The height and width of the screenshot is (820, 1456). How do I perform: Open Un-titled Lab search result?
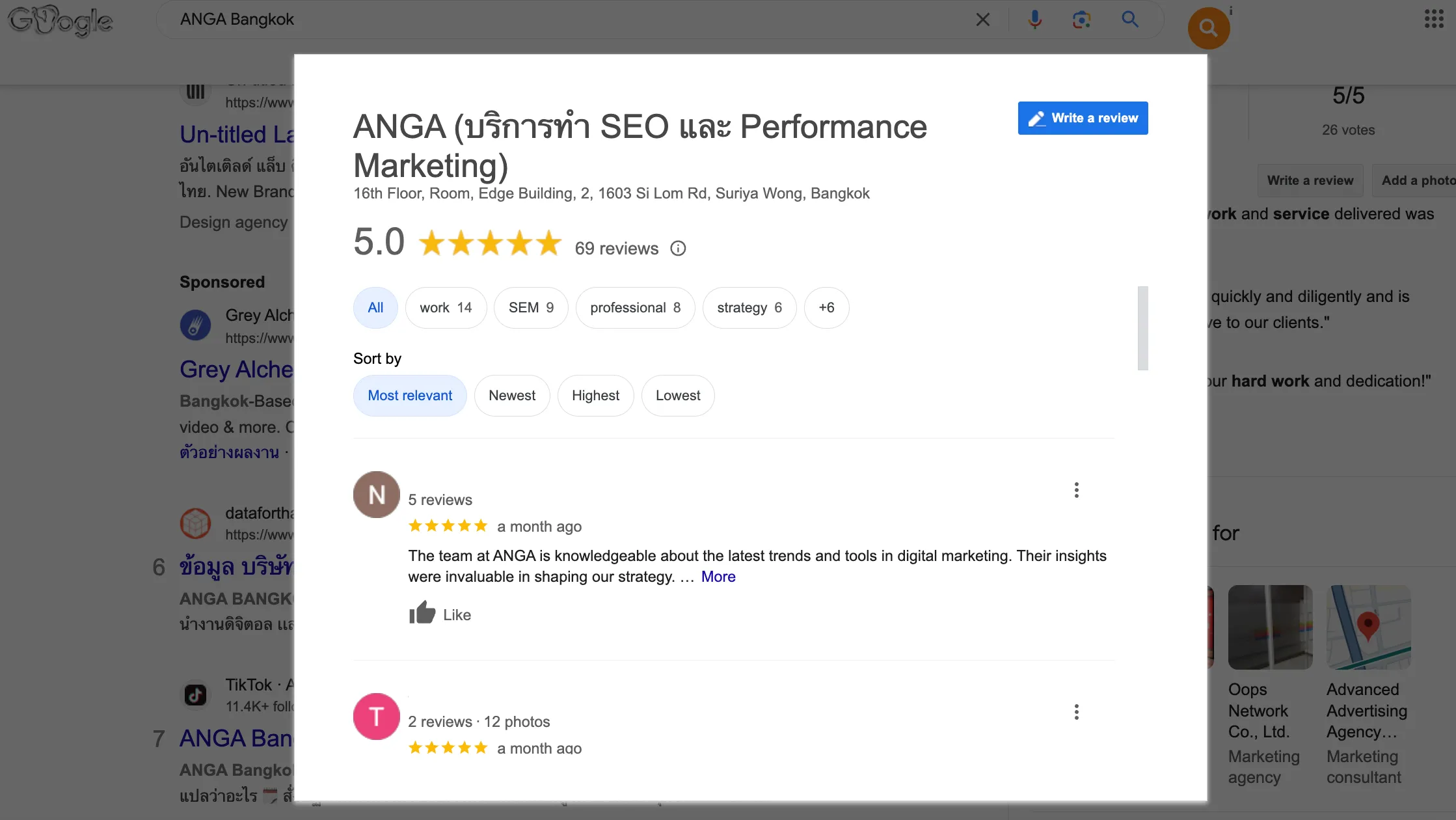(x=237, y=134)
